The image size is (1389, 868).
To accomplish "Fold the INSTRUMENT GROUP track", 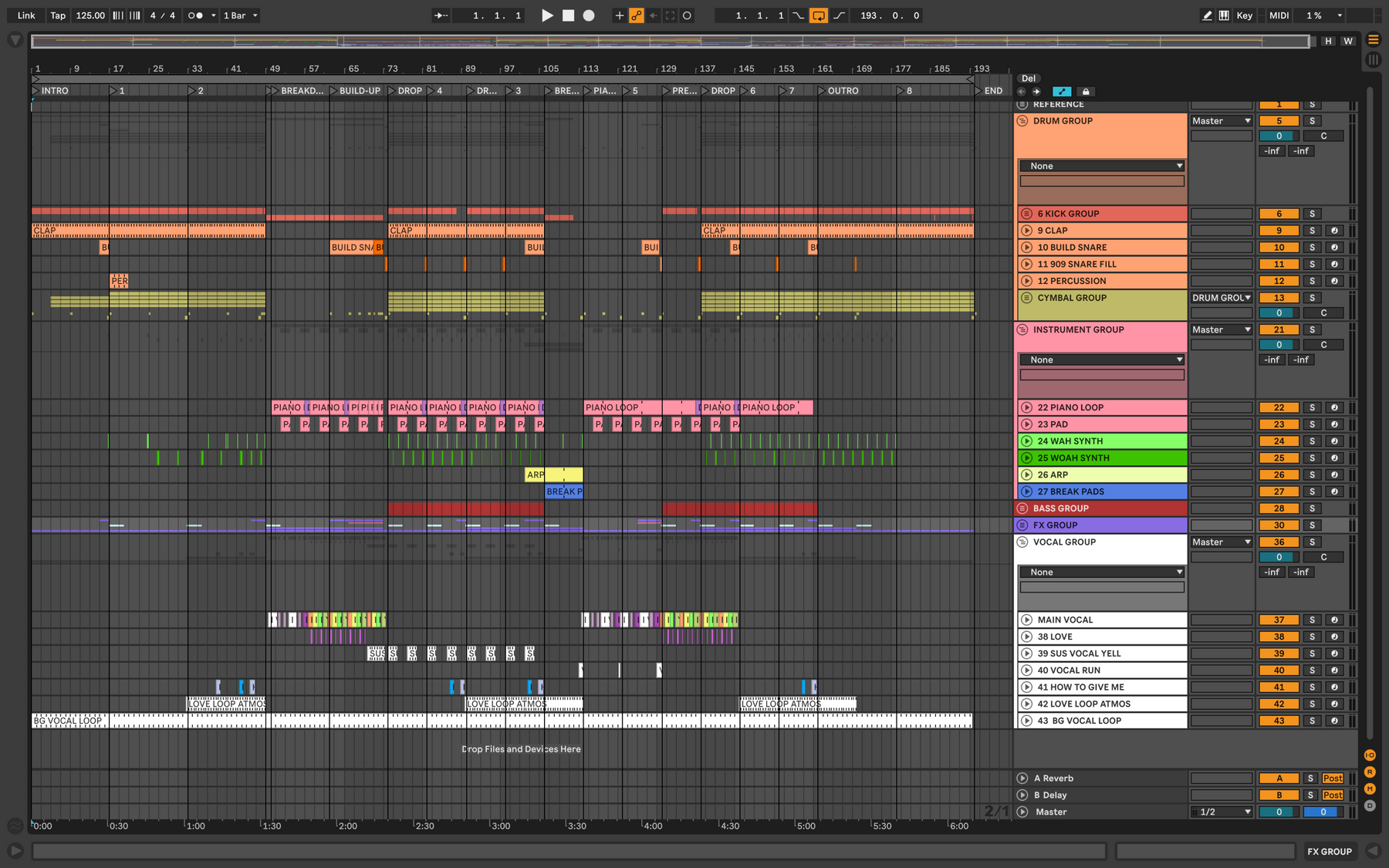I will pos(1022,329).
